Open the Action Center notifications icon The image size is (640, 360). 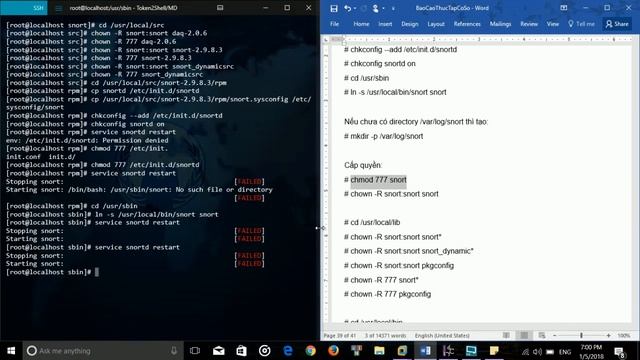click(x=620, y=351)
